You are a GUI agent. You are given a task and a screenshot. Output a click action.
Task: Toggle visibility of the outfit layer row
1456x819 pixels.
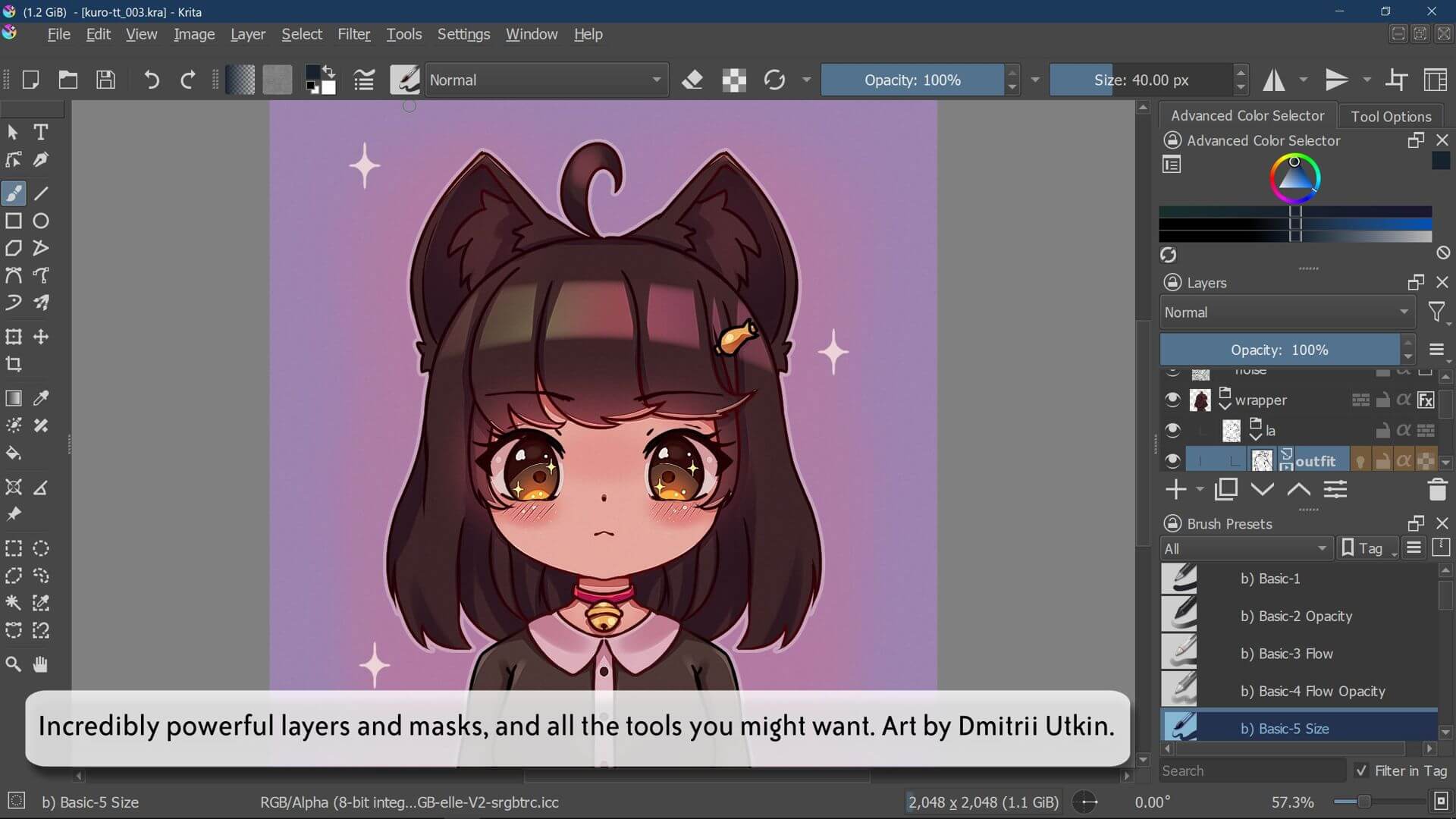(x=1172, y=460)
